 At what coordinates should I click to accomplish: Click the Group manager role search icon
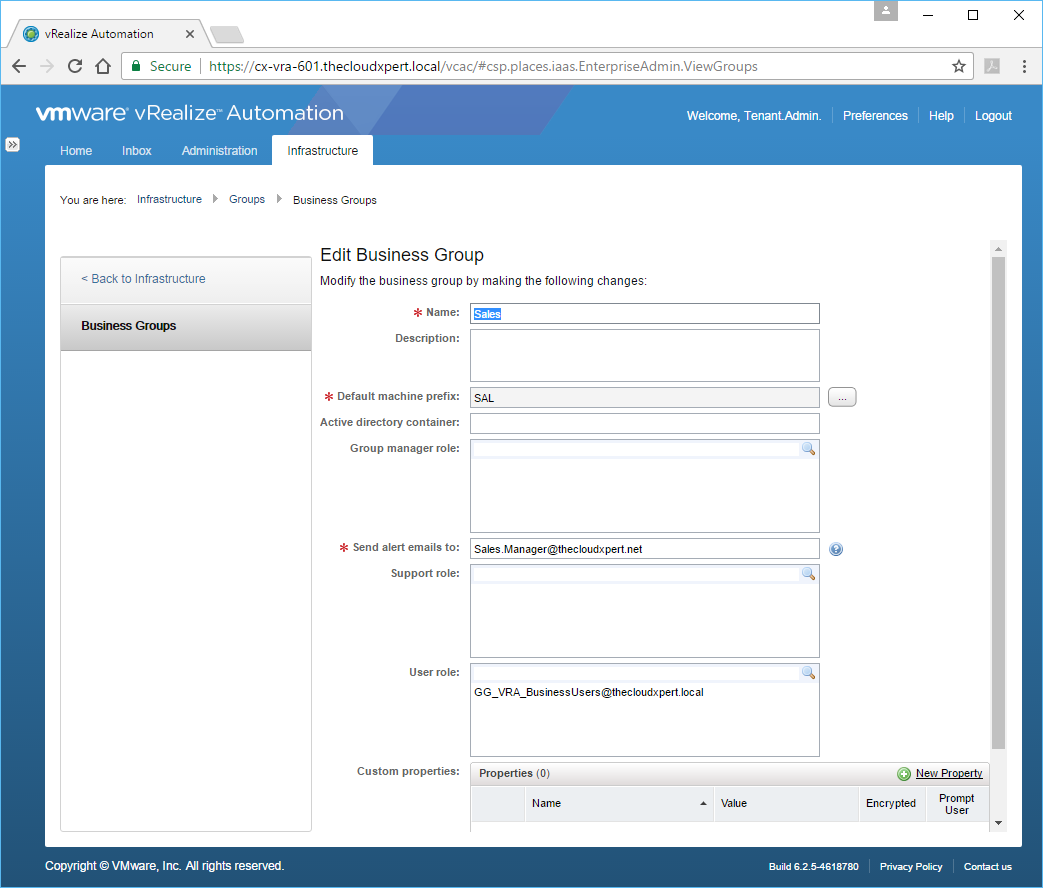808,450
